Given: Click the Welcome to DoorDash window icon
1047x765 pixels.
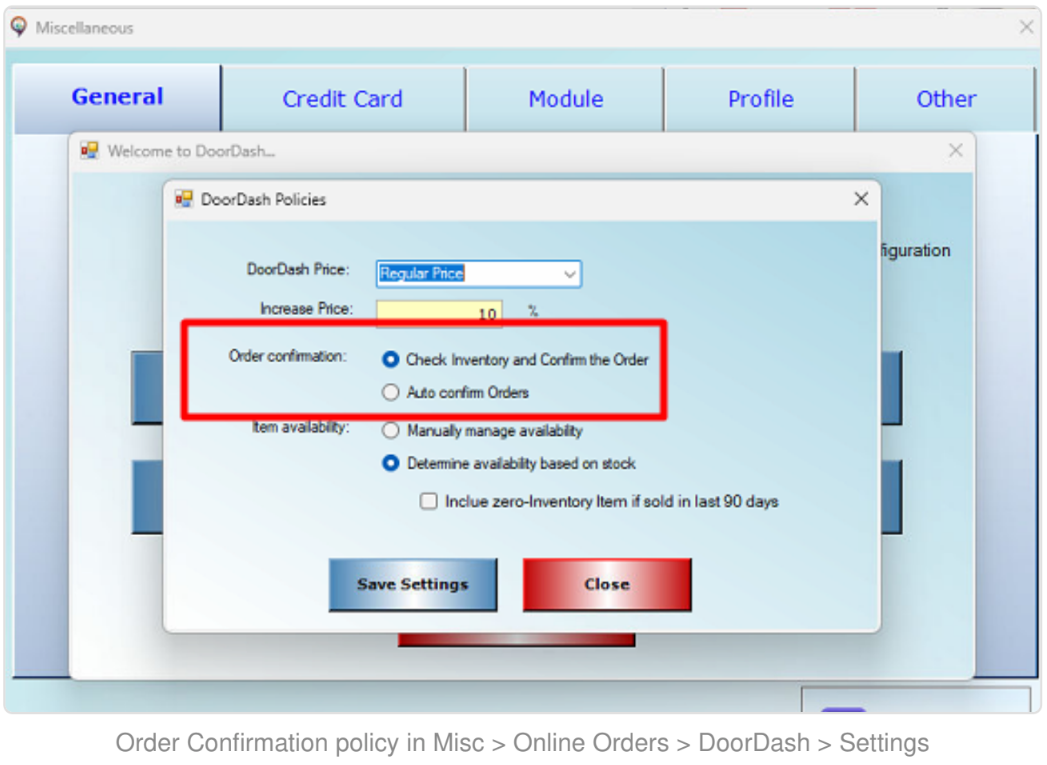Looking at the screenshot, I should click(x=89, y=151).
